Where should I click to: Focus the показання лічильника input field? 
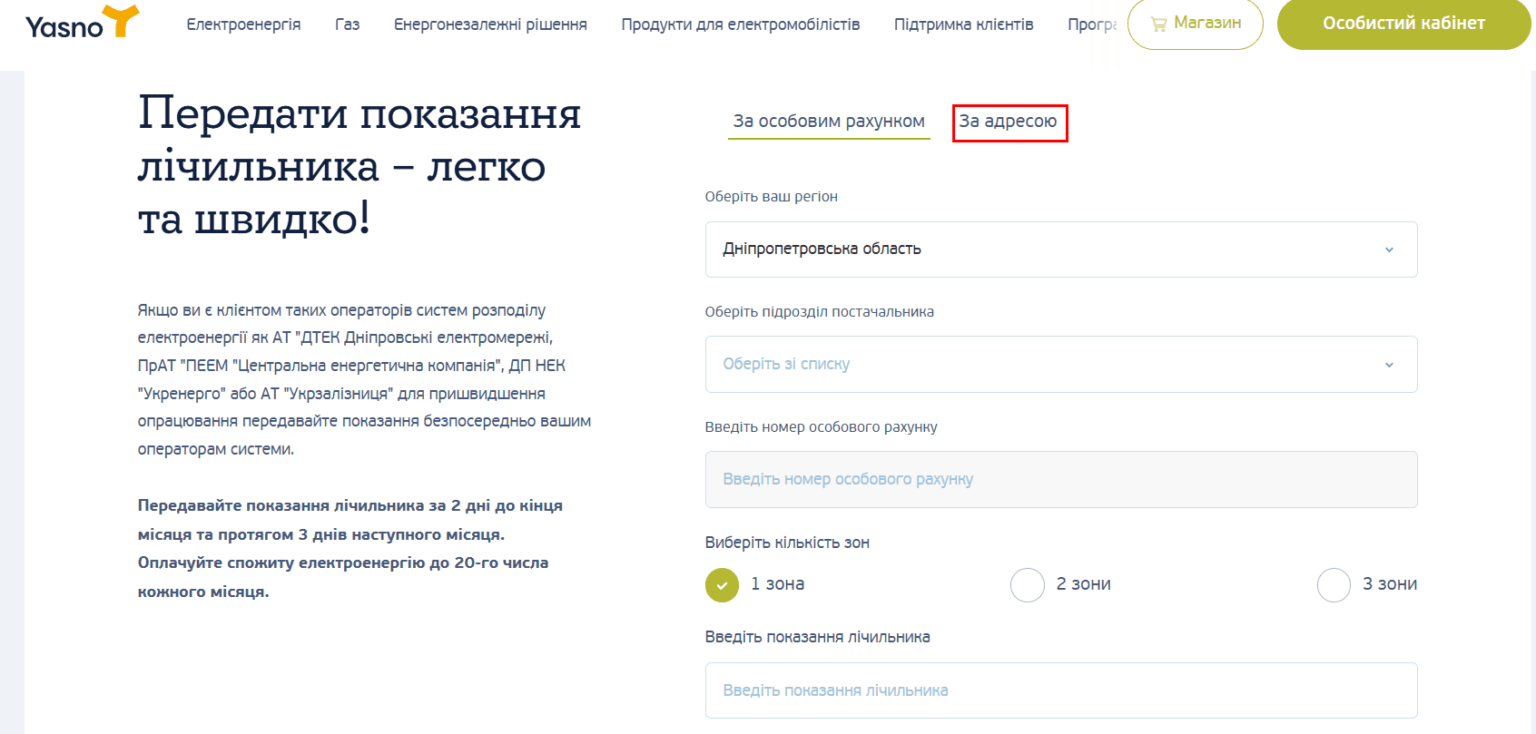point(1060,690)
